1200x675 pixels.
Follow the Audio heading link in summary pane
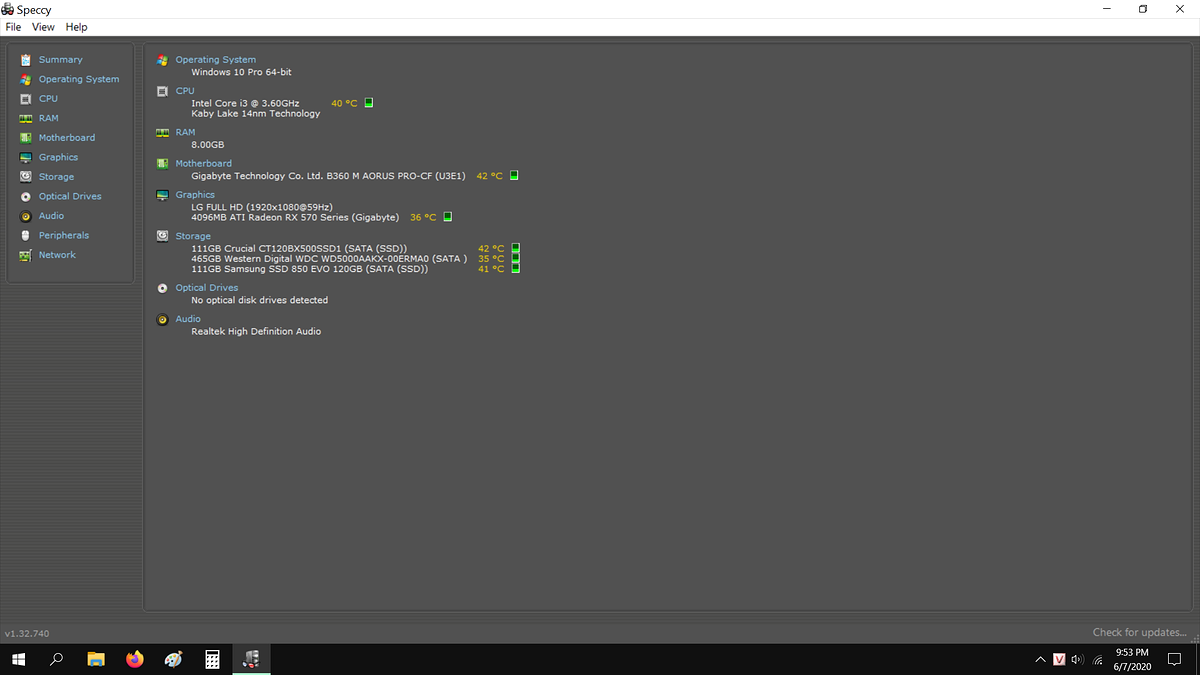(188, 319)
